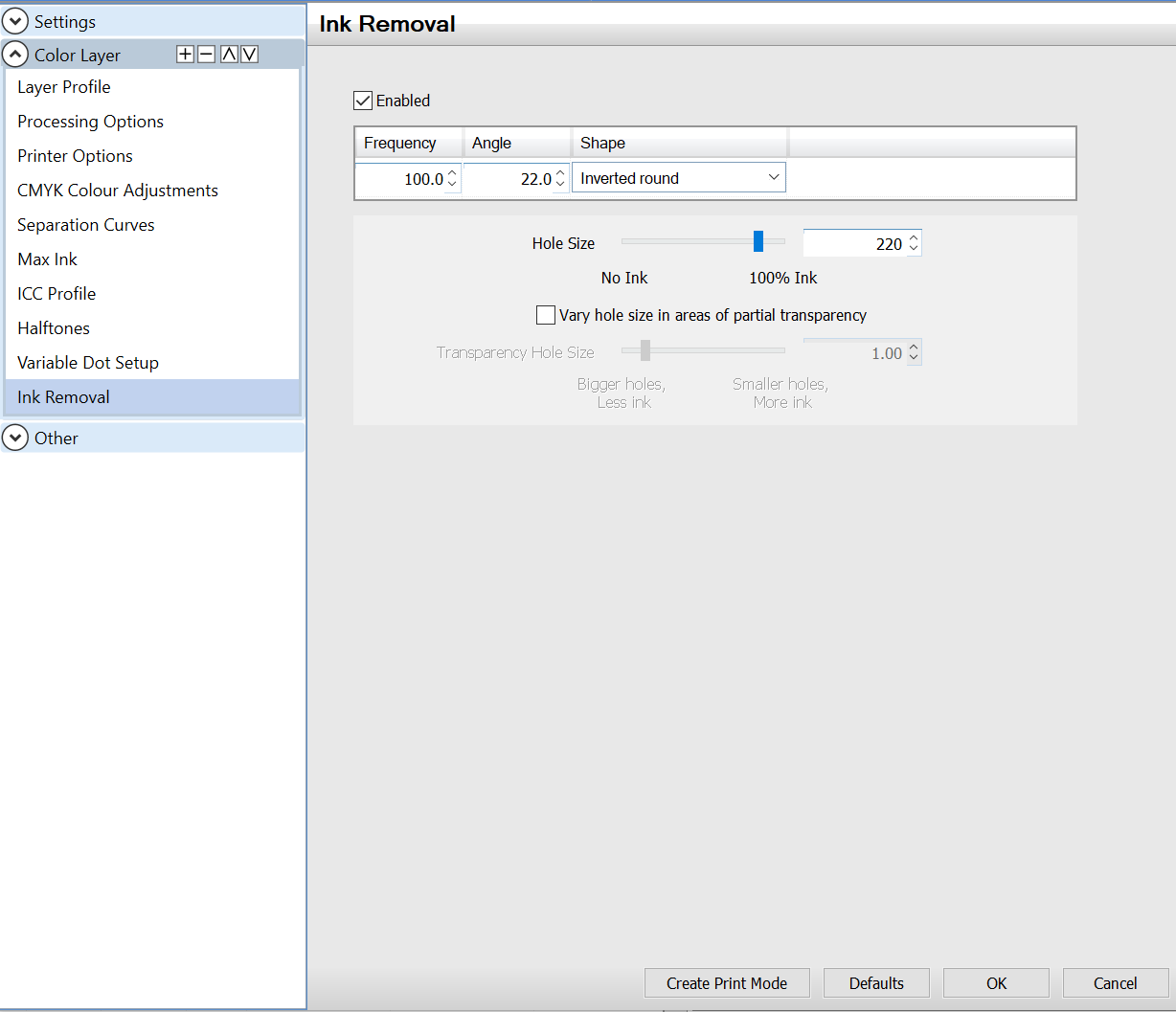Decrease Hole Size with the down arrow
The image size is (1176, 1012).
point(914,250)
